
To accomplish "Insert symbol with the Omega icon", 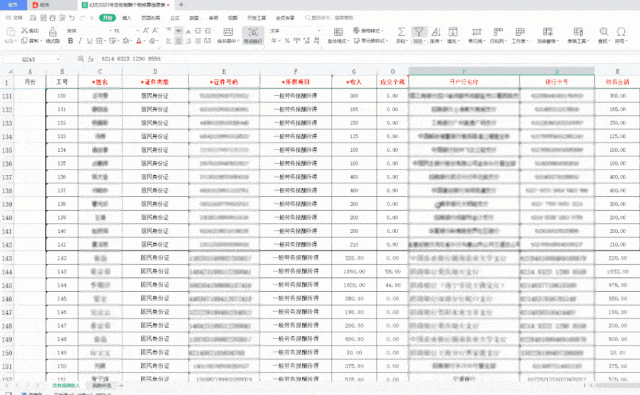I will tap(621, 32).
